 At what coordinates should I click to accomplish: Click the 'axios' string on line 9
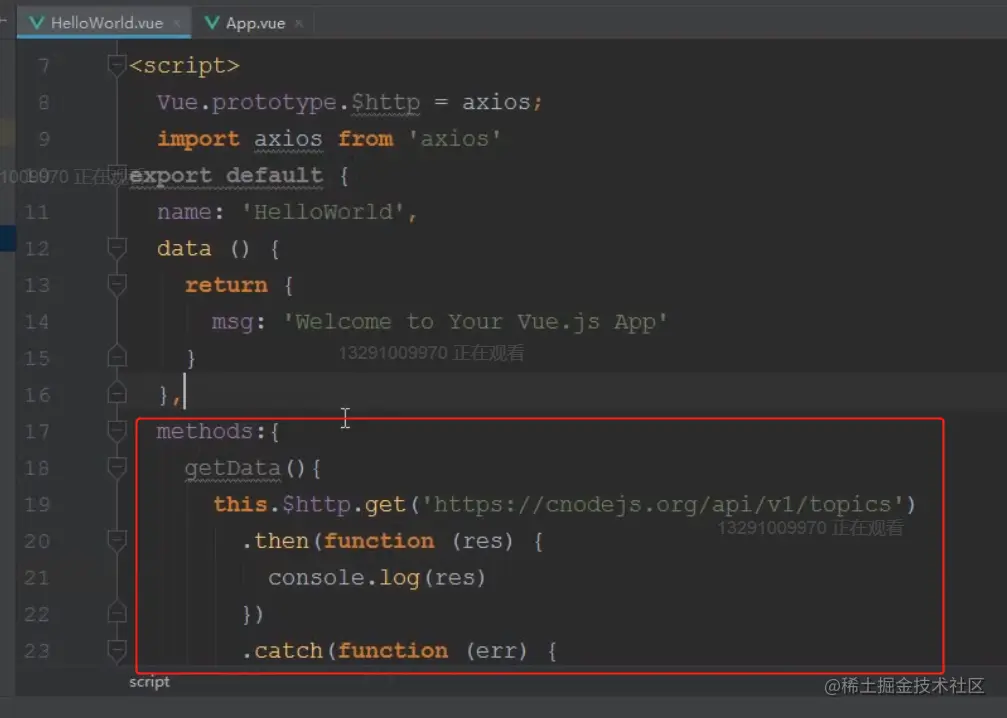455,139
